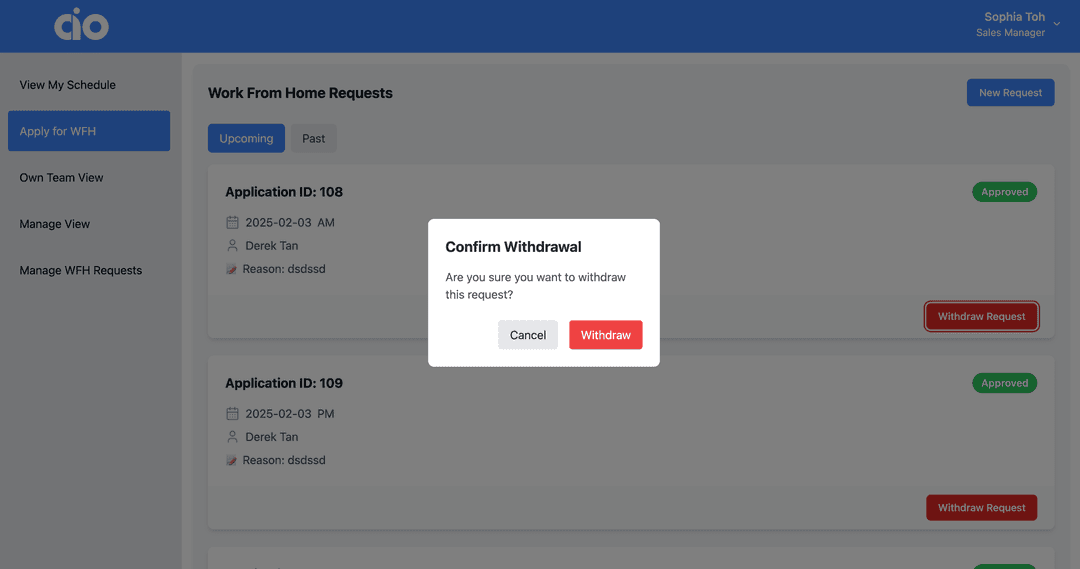Click the aio logo in header

(x=81, y=25)
